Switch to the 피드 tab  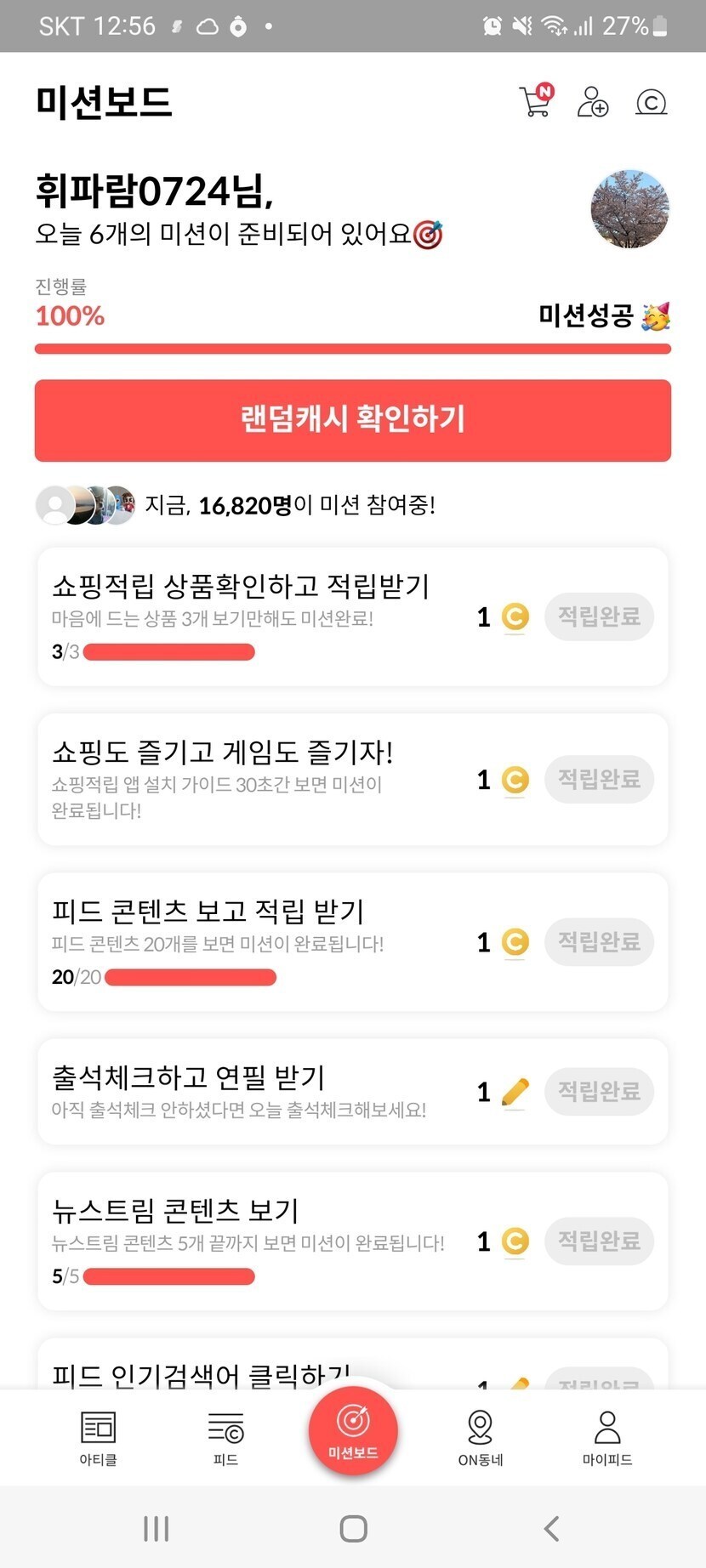tap(225, 1437)
